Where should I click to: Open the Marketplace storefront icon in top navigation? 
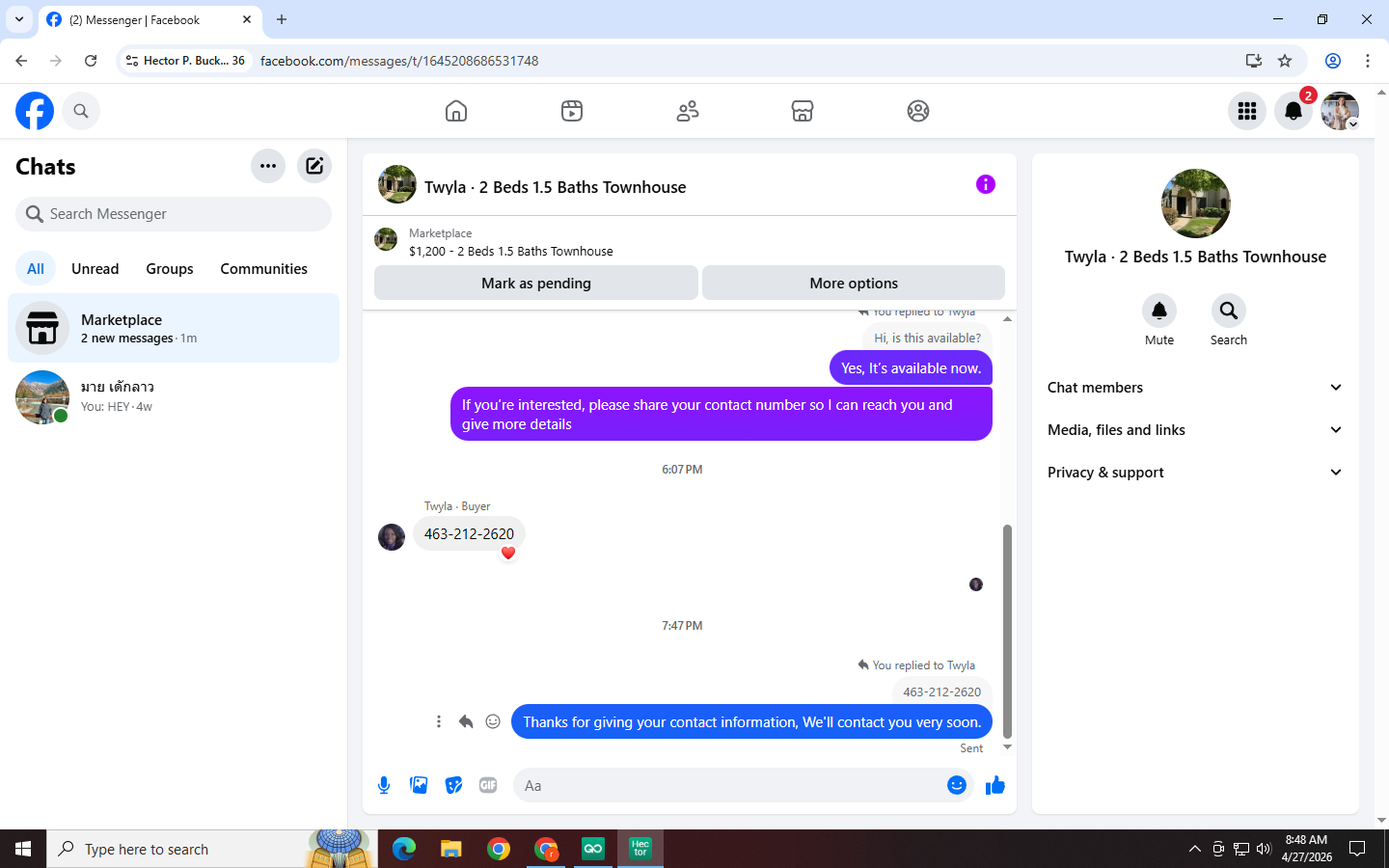[x=803, y=111]
